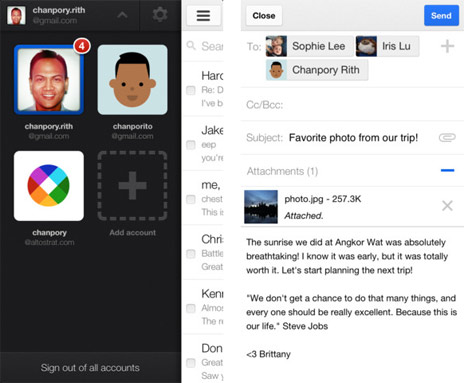Open photo.jpg attachment thumbnail

pos(261,207)
